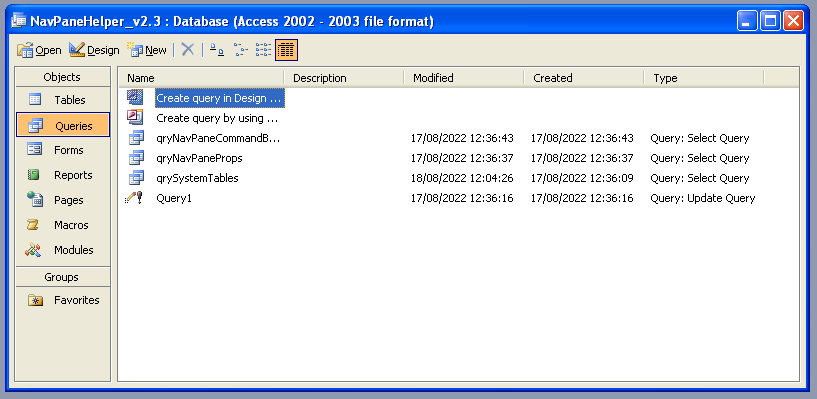Show the Macros object list
This screenshot has width=817, height=399.
coord(63,225)
